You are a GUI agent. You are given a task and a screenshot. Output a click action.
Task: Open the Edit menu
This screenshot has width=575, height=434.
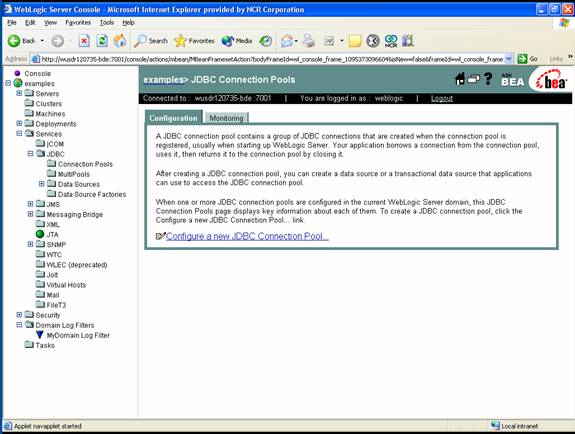[30, 23]
